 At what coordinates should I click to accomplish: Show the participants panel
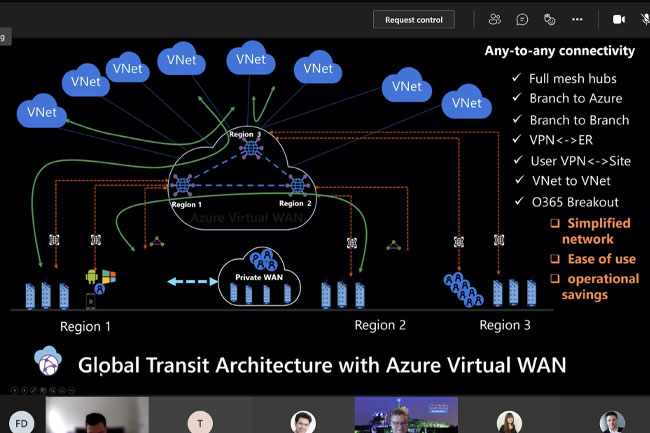495,19
